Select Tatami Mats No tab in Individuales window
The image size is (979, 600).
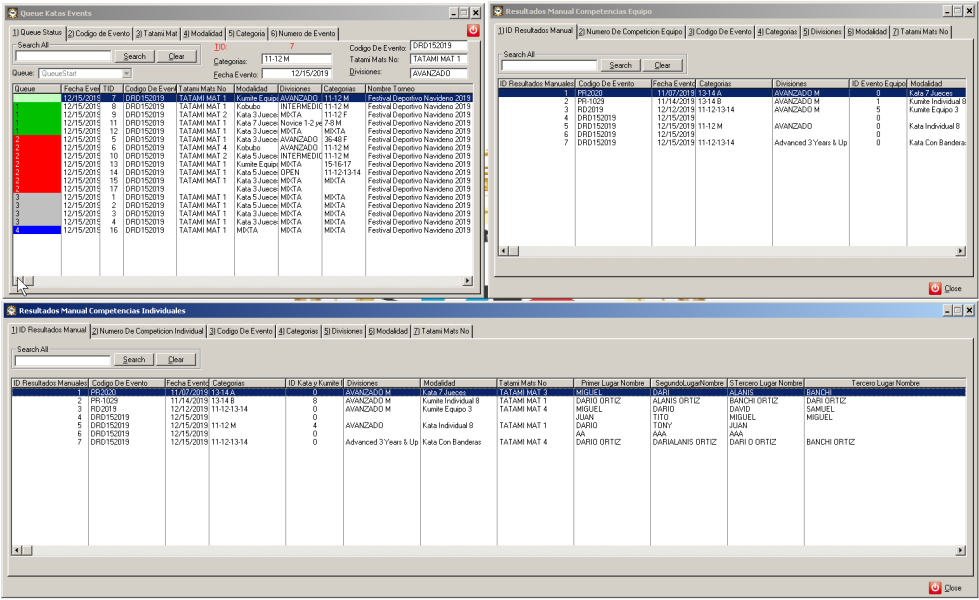[441, 332]
